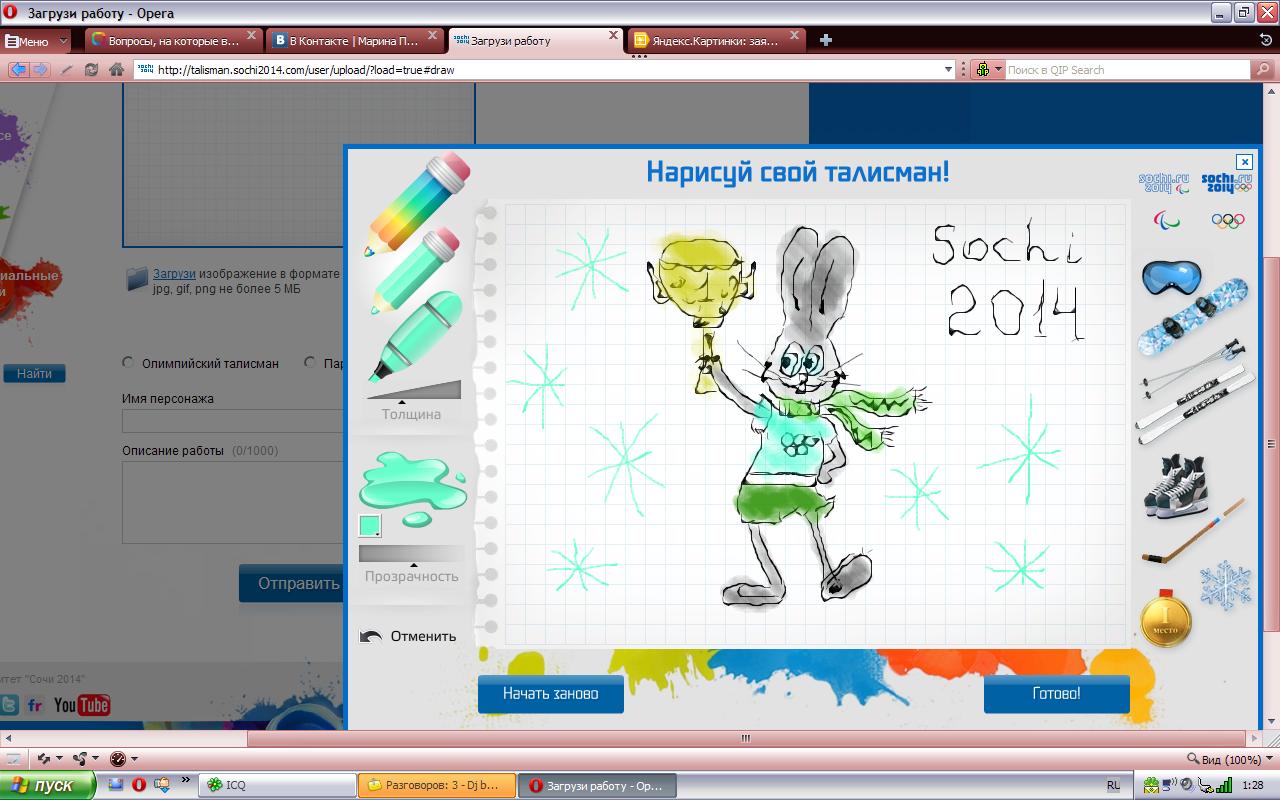The height and width of the screenshot is (800, 1280).
Task: Open a new browser tab
Action: 826,40
